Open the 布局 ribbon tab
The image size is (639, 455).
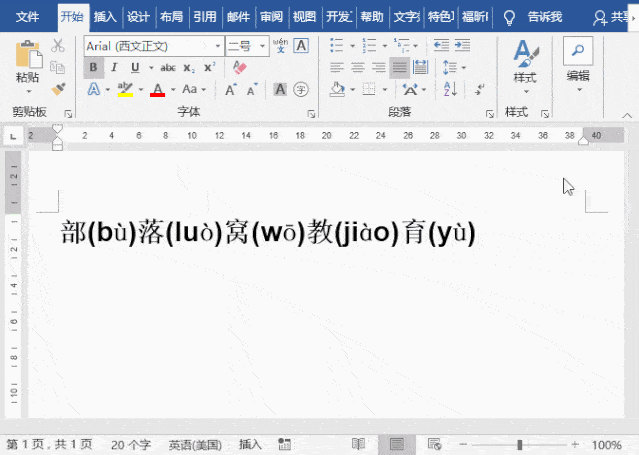click(x=171, y=17)
